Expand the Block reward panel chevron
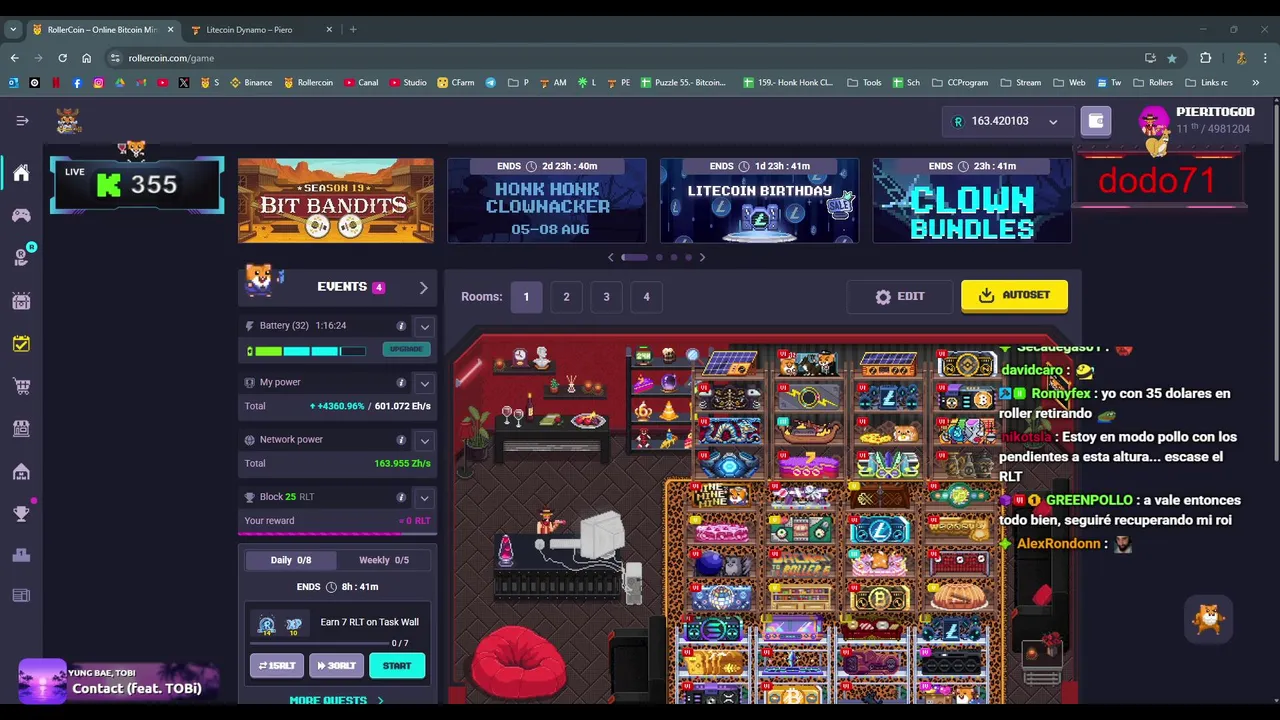 point(424,497)
